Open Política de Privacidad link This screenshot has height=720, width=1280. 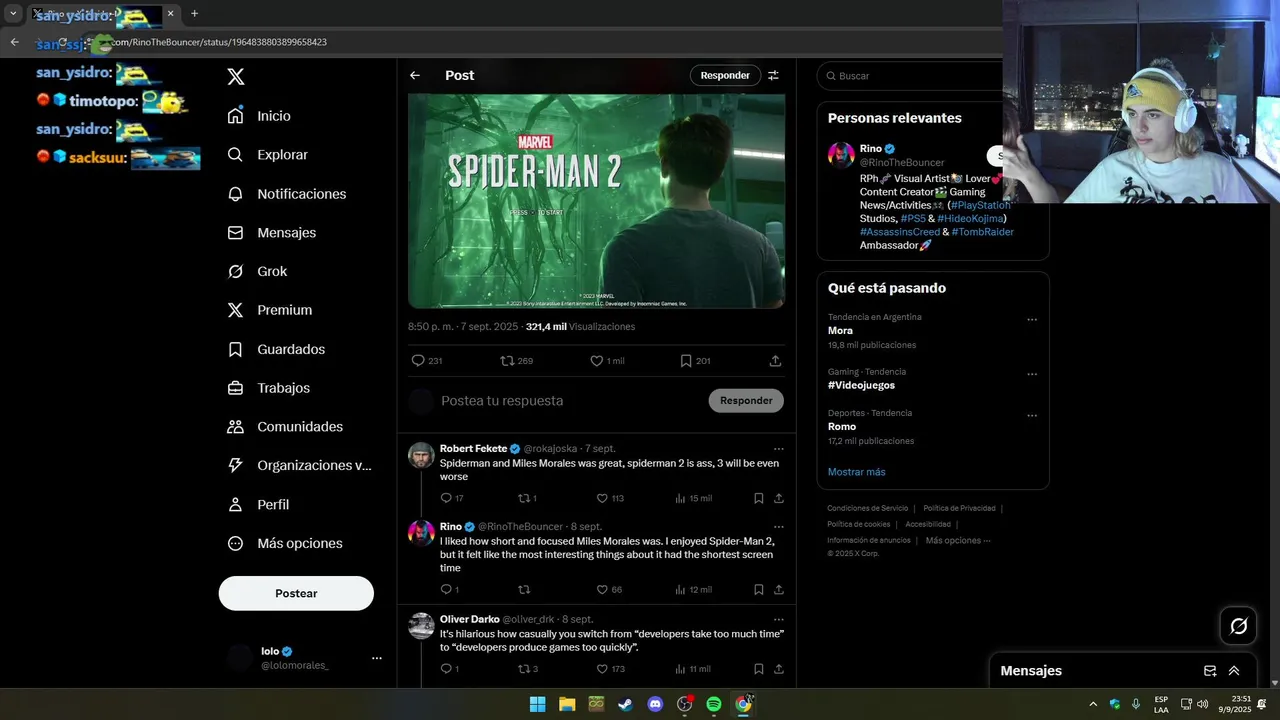click(959, 508)
